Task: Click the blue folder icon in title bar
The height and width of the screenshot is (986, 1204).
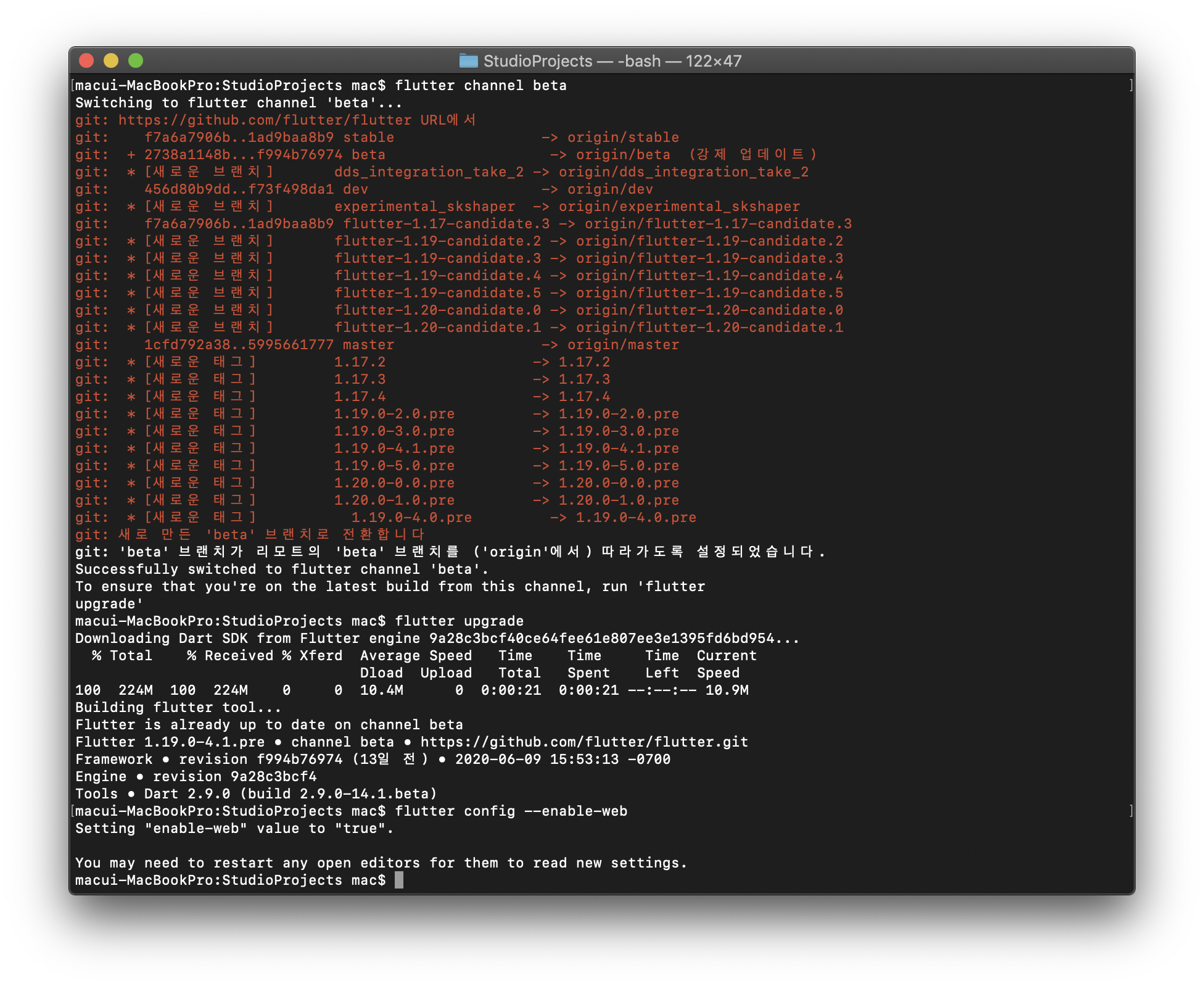Action: [469, 60]
